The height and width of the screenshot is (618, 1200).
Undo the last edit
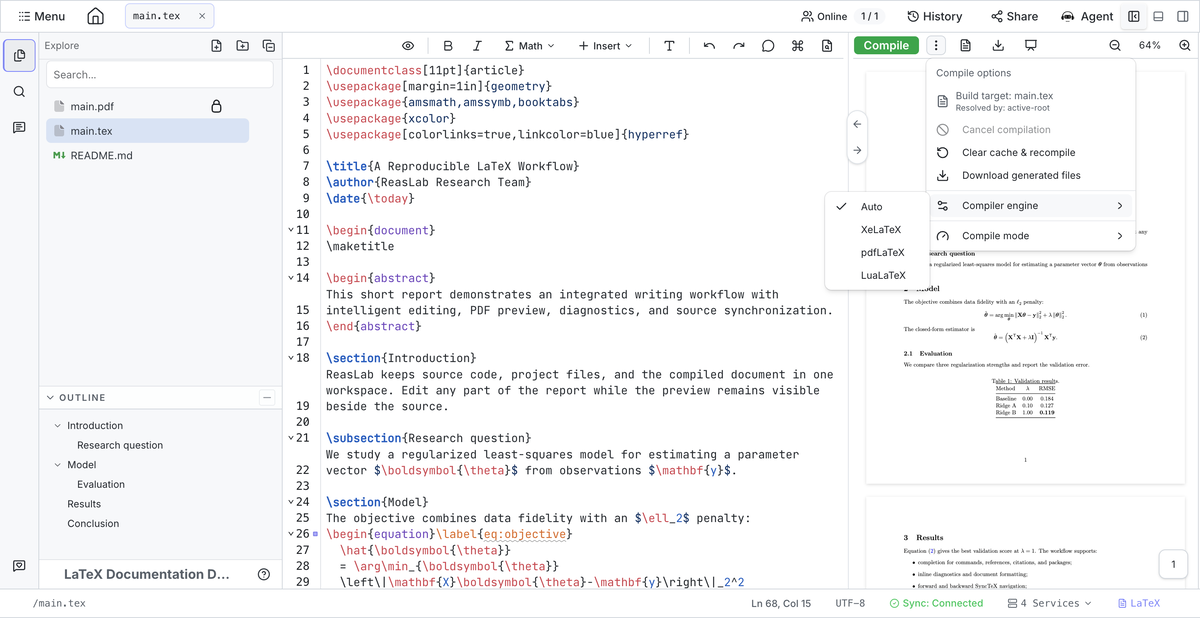709,46
